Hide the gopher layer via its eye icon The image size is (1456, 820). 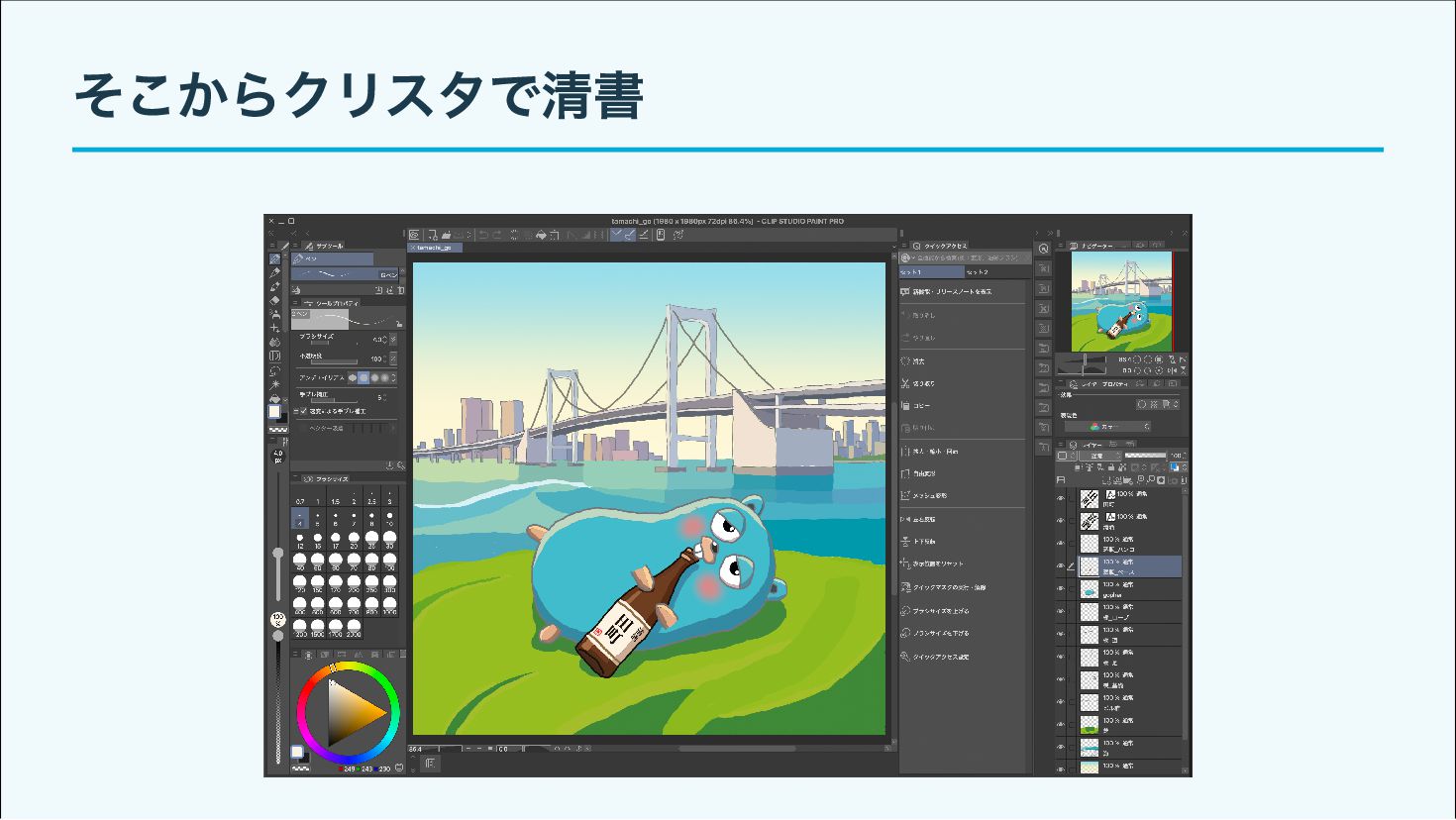point(1060,588)
